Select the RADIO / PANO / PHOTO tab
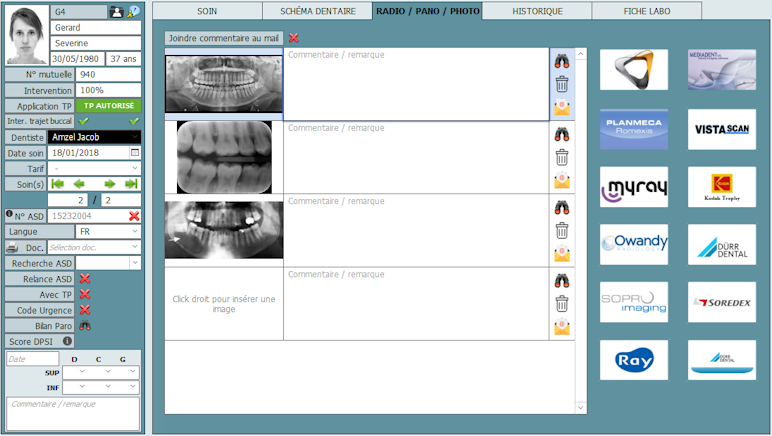This screenshot has height=436, width=772. [x=427, y=11]
